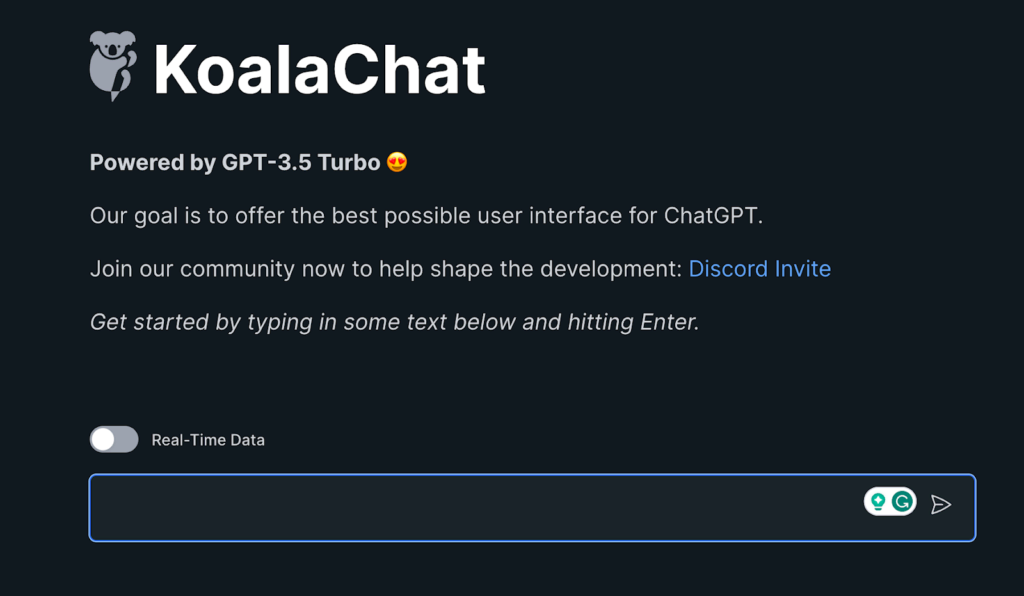
Task: Click the heart-eyes emoji beside GPT-3.5 Turbo
Action: (x=397, y=162)
